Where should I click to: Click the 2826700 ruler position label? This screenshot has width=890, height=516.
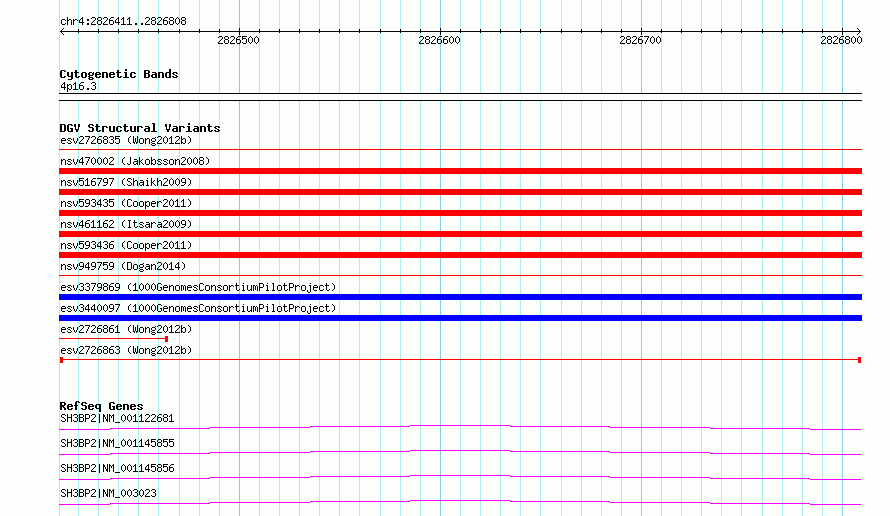coord(640,40)
